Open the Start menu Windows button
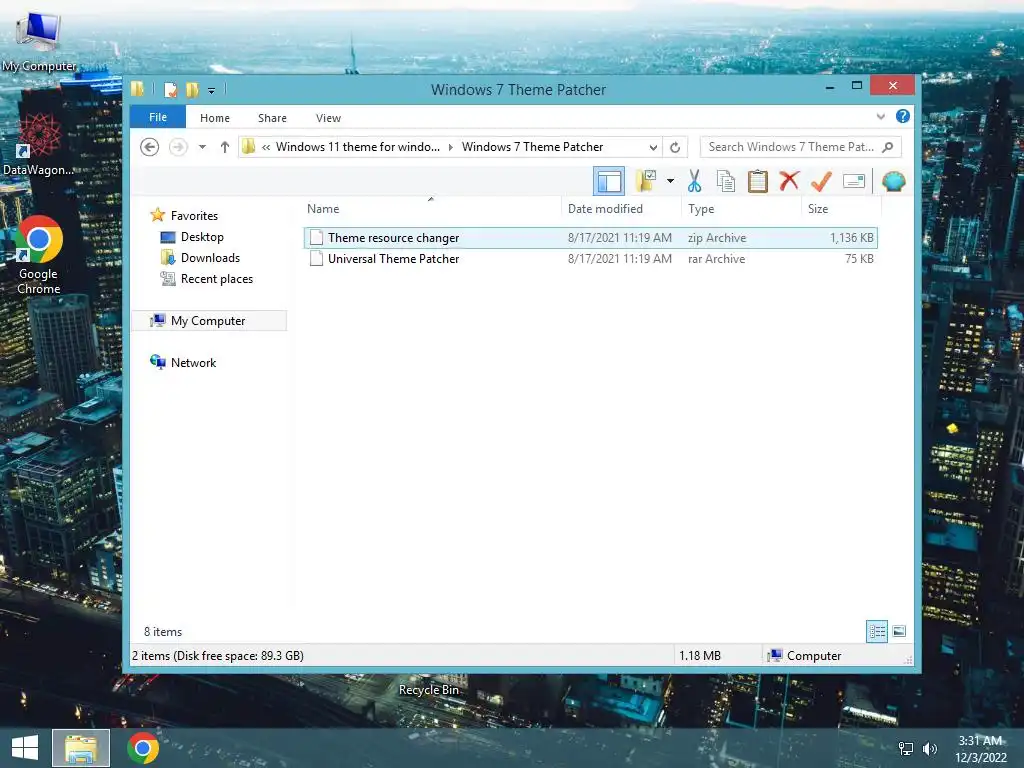This screenshot has height=768, width=1024. 25,748
